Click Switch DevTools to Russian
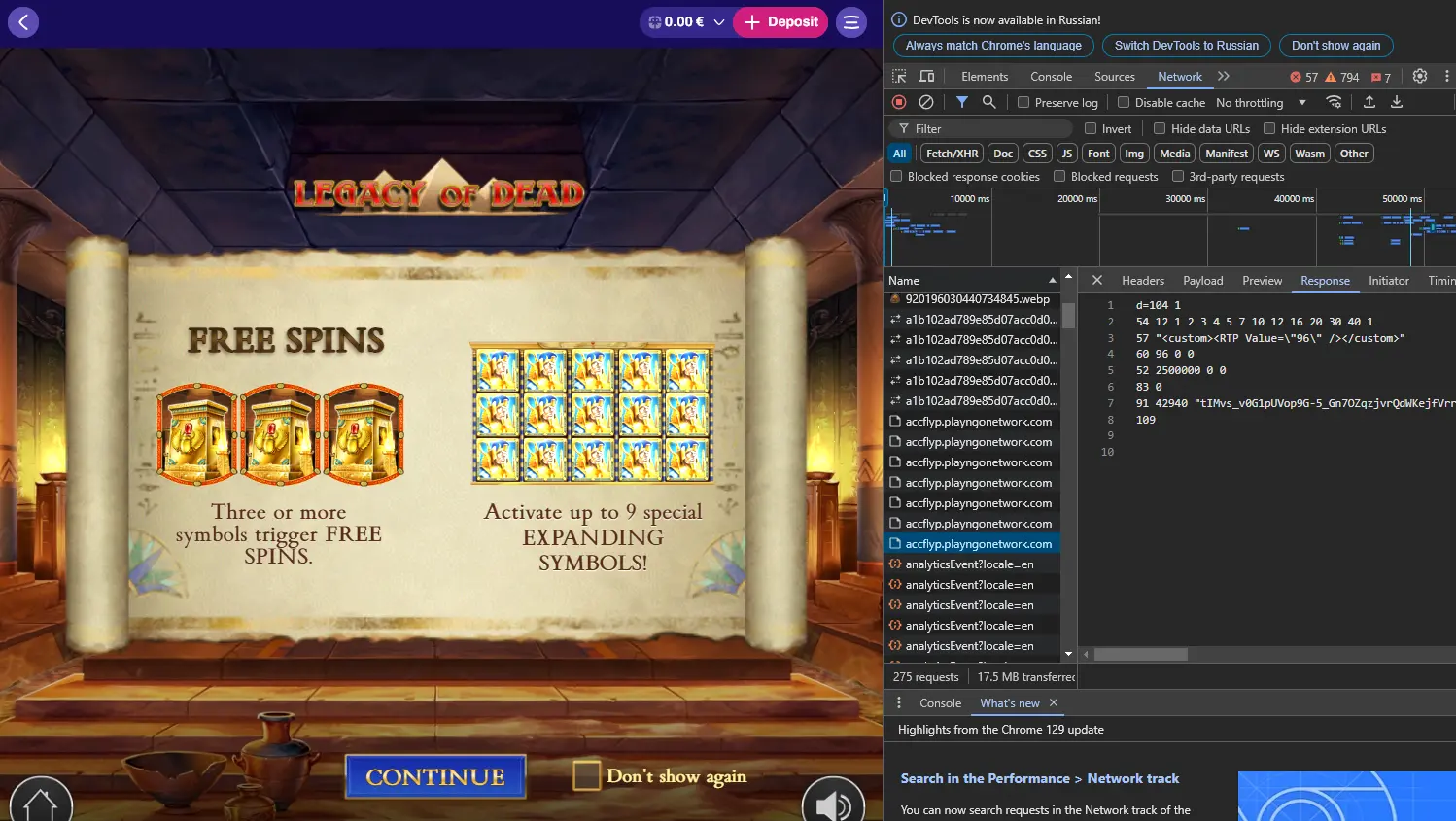This screenshot has width=1456, height=821. click(1187, 46)
